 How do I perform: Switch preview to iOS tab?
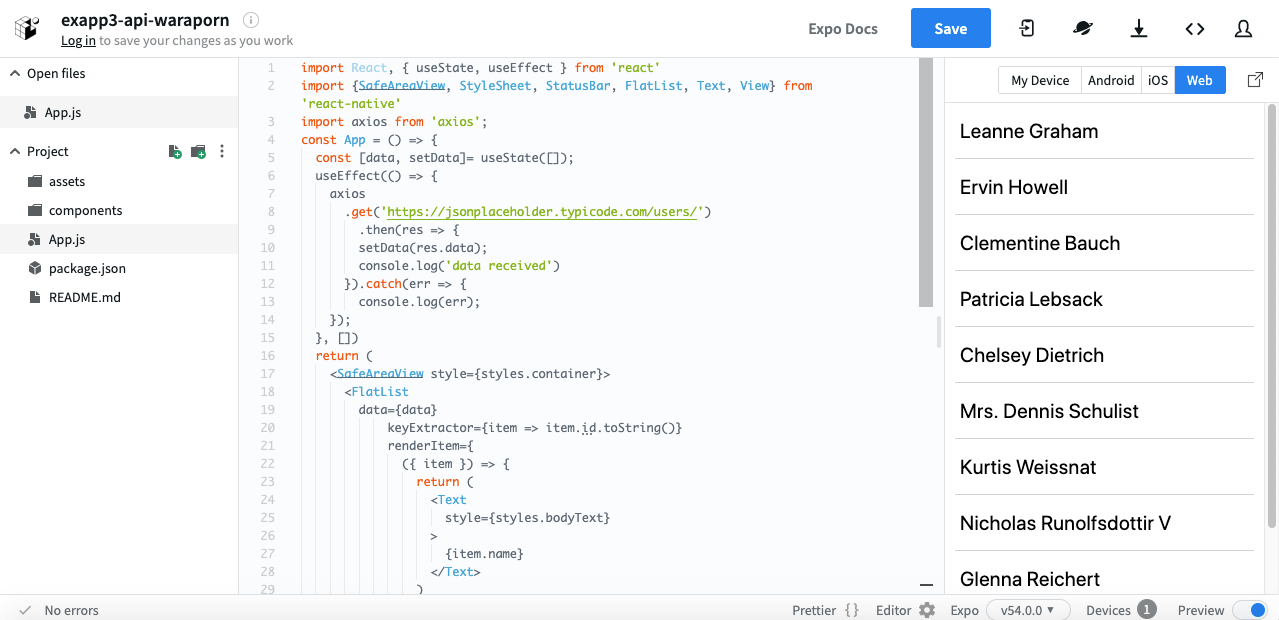click(x=1157, y=81)
